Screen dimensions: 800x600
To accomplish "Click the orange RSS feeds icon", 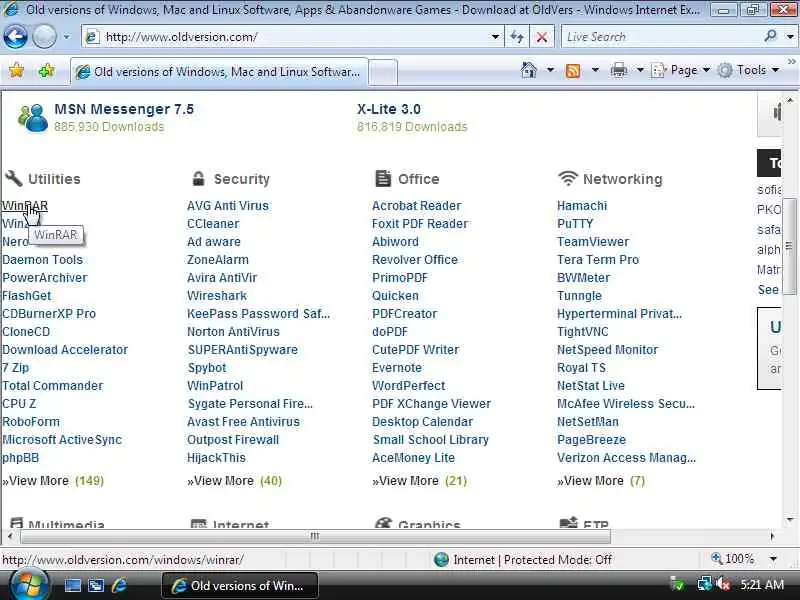I will 573,70.
